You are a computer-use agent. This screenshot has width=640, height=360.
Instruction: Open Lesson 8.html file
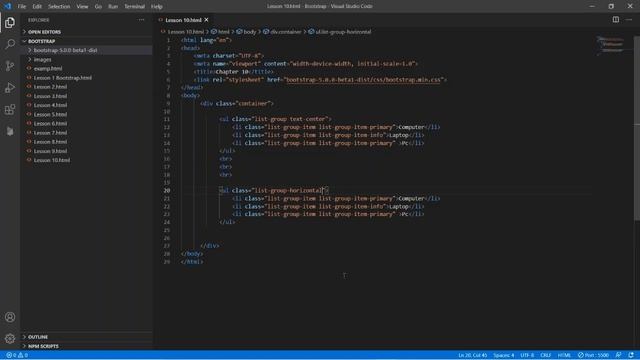coord(87,142)
